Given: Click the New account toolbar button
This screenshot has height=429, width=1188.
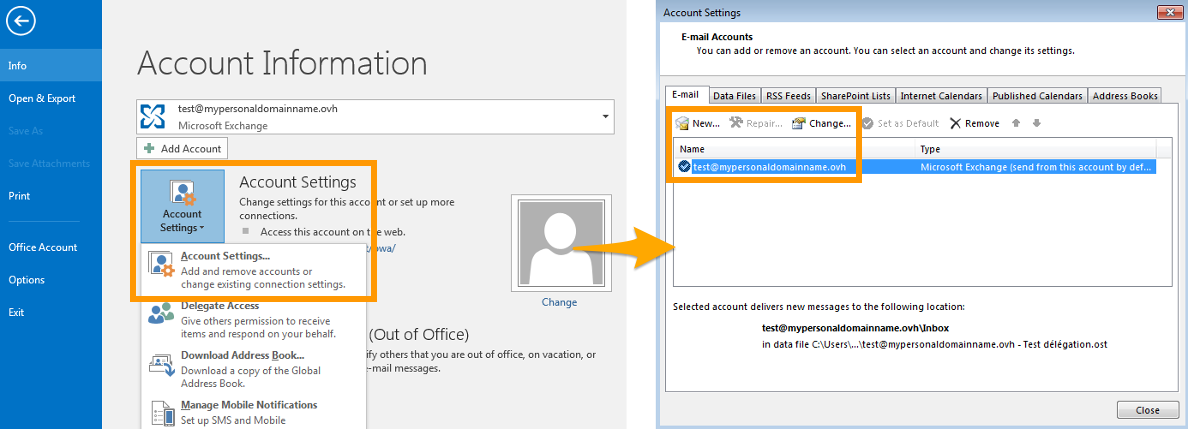Looking at the screenshot, I should tap(698, 123).
